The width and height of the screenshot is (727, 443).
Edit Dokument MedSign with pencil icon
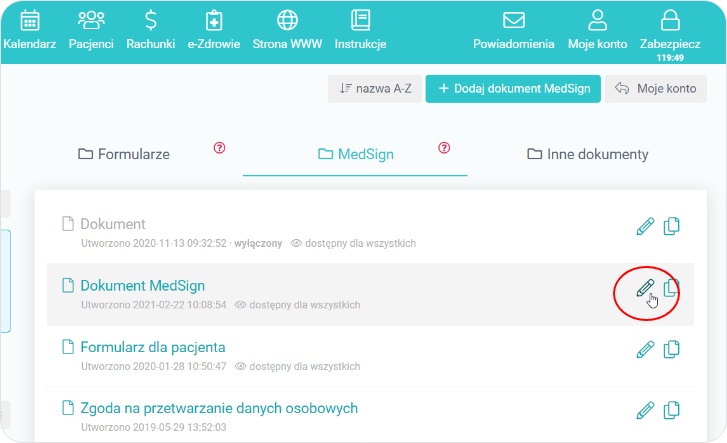point(645,288)
